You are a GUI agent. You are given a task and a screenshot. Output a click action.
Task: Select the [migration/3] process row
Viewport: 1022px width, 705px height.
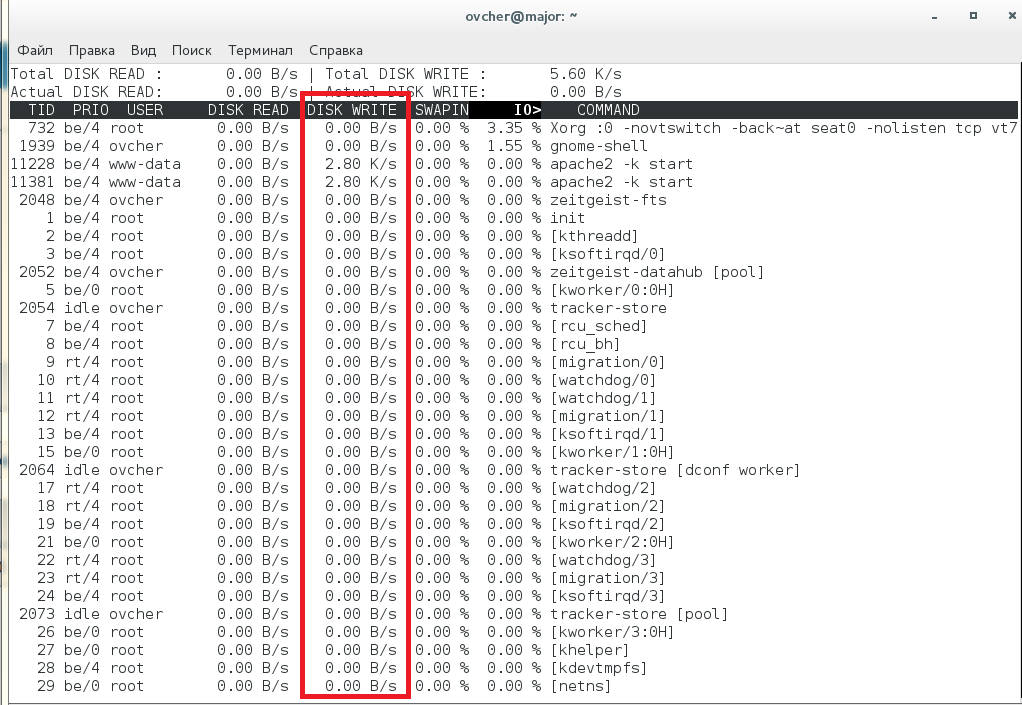tap(514, 579)
